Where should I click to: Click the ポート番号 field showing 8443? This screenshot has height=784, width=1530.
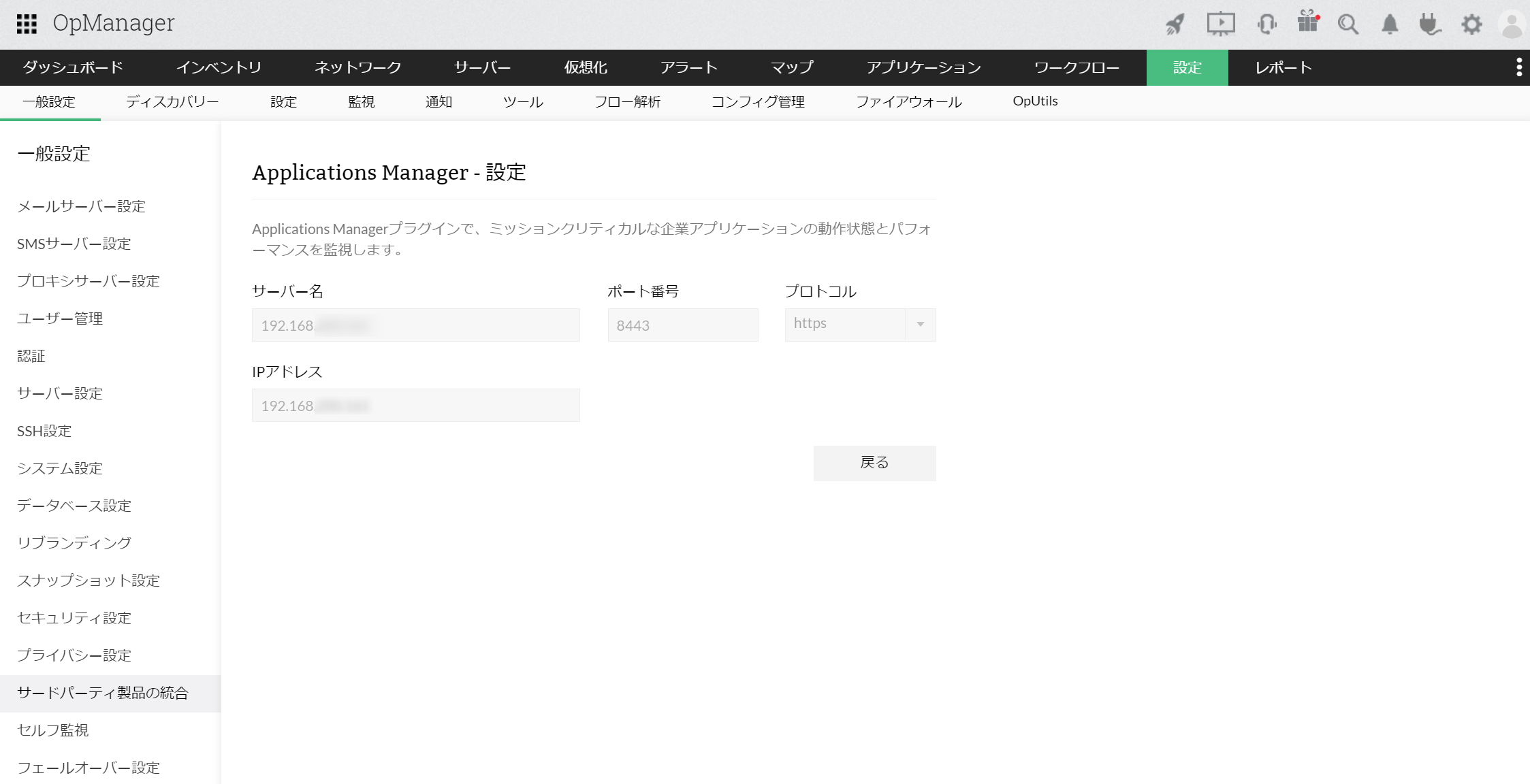(x=682, y=325)
